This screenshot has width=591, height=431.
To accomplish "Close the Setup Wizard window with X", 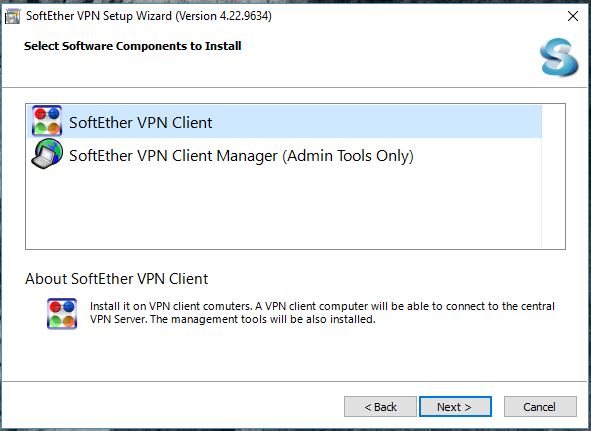I will [x=573, y=16].
